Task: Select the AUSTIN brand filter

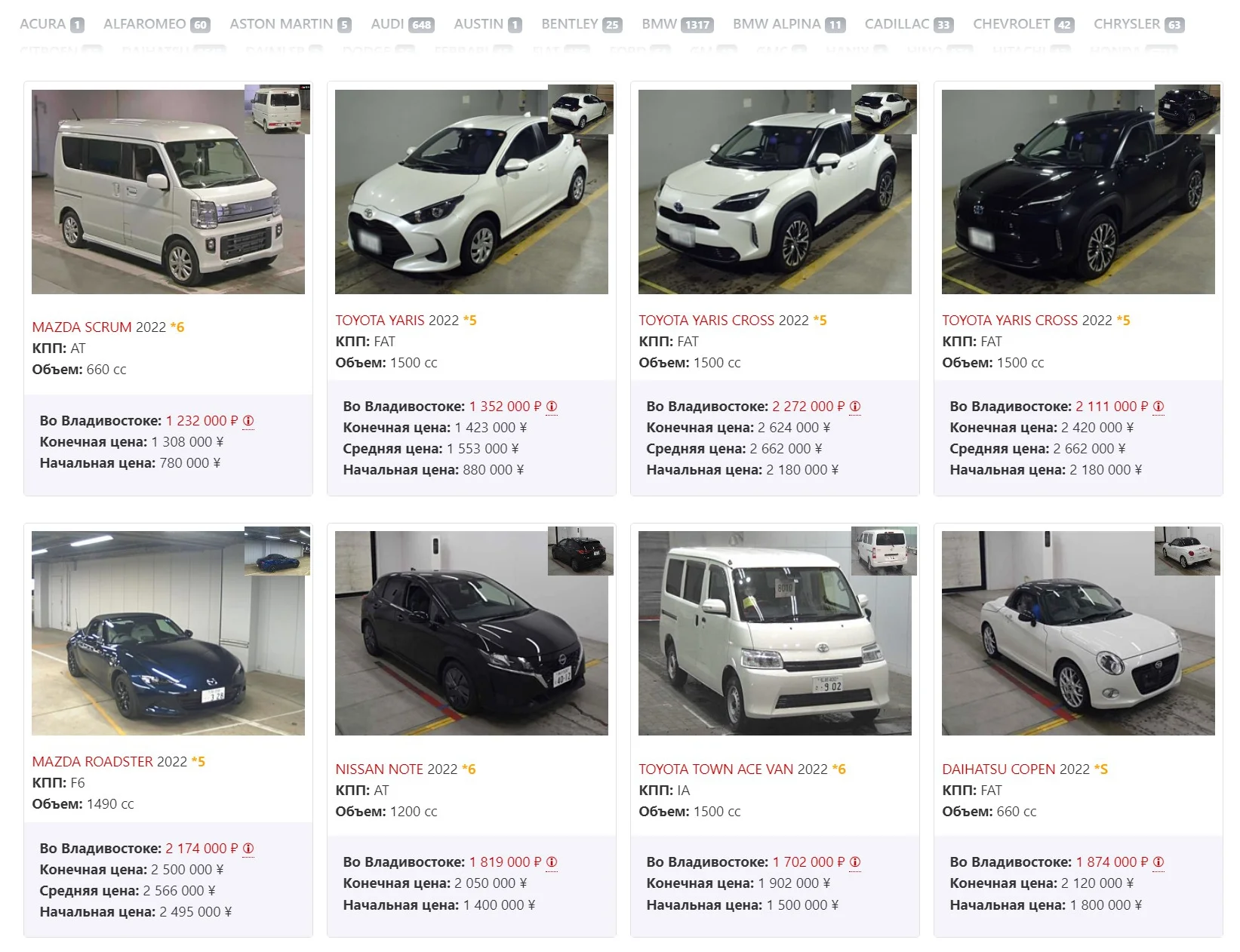Action: coord(488,24)
